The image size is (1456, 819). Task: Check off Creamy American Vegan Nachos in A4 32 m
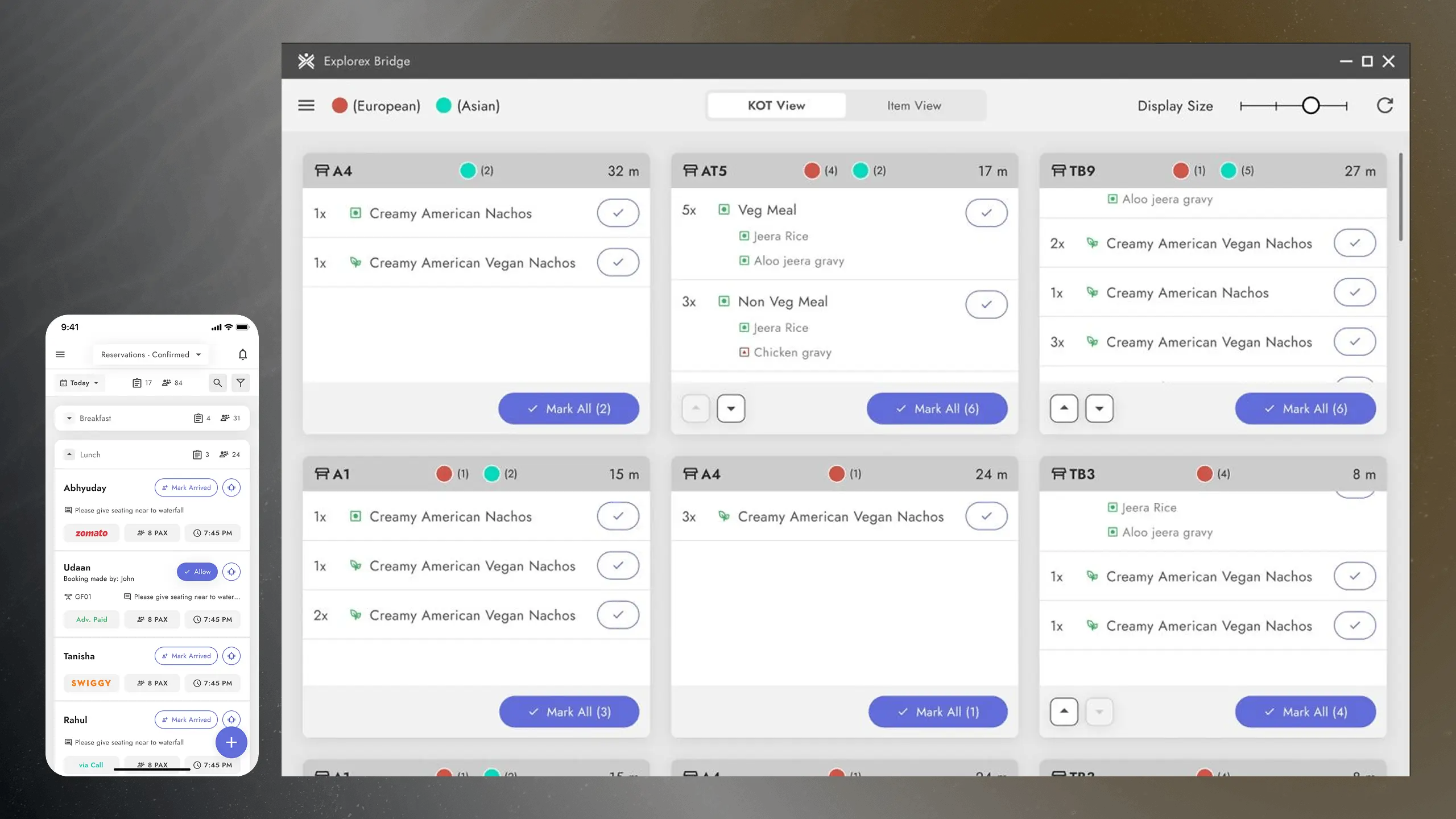(x=618, y=262)
